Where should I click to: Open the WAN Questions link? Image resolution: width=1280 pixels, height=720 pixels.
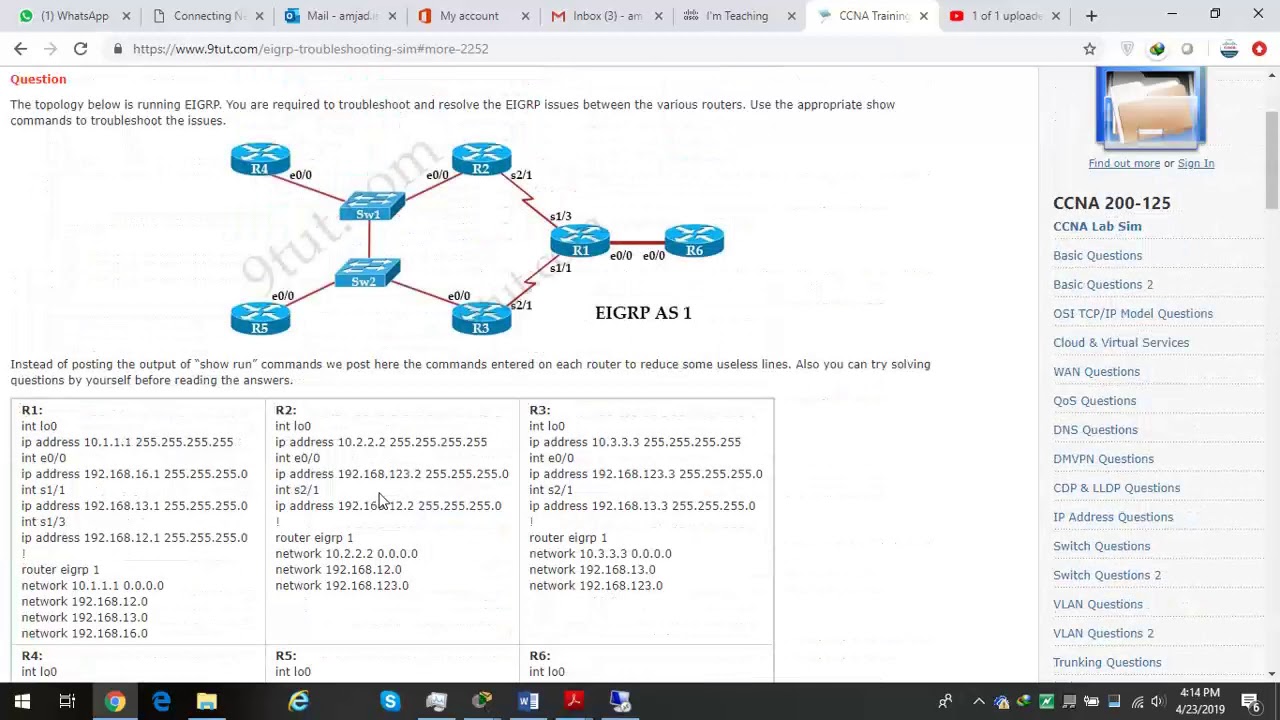tap(1096, 371)
